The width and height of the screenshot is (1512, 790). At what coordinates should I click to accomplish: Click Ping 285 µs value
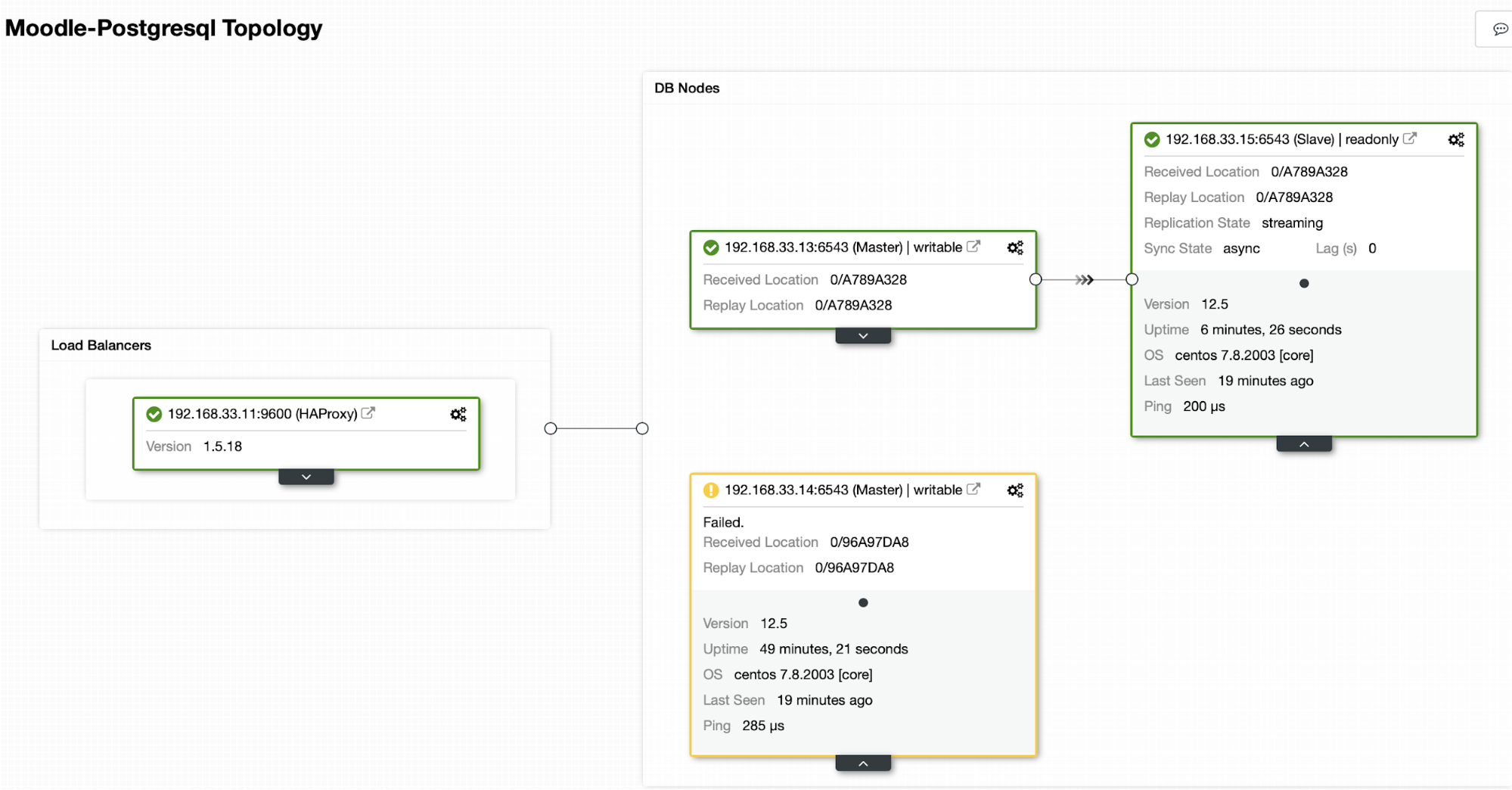coord(763,726)
